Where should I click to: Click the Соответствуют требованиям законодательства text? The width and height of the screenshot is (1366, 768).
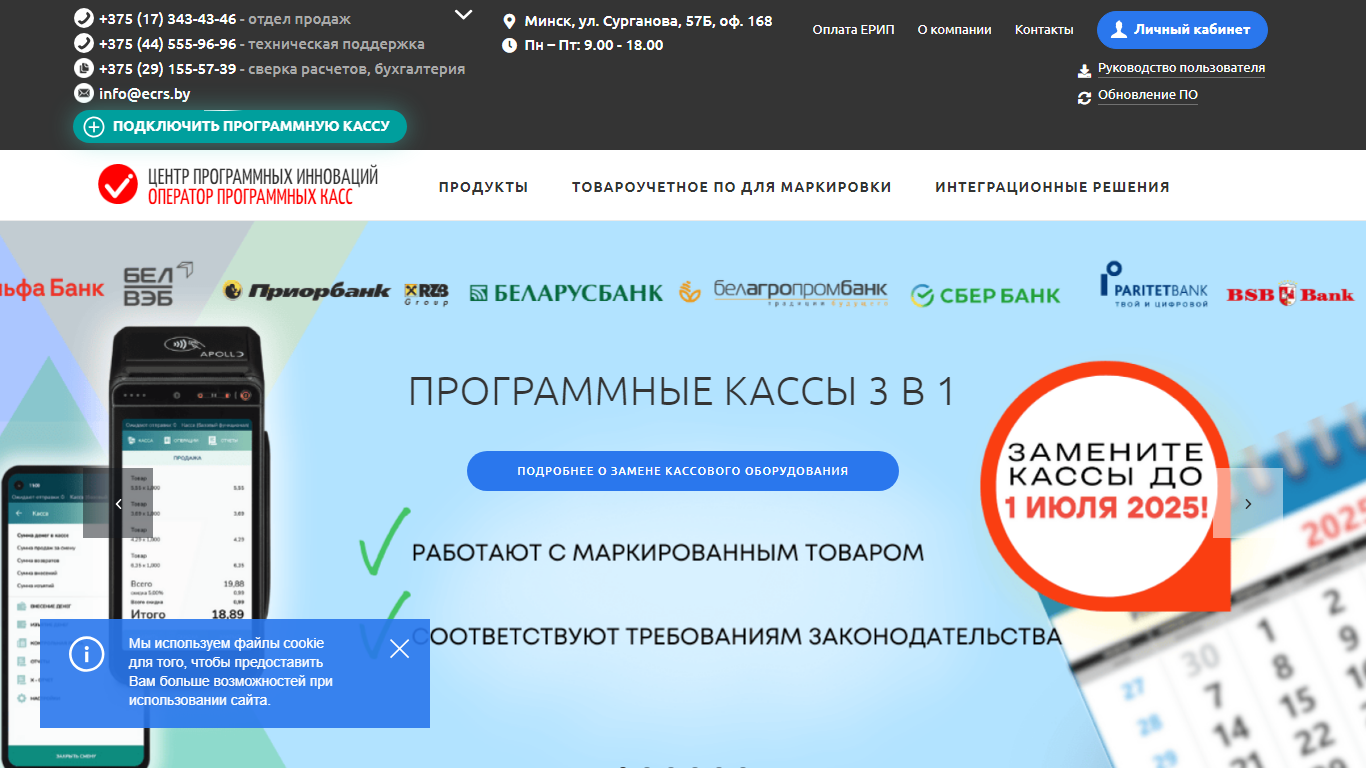[x=737, y=636]
